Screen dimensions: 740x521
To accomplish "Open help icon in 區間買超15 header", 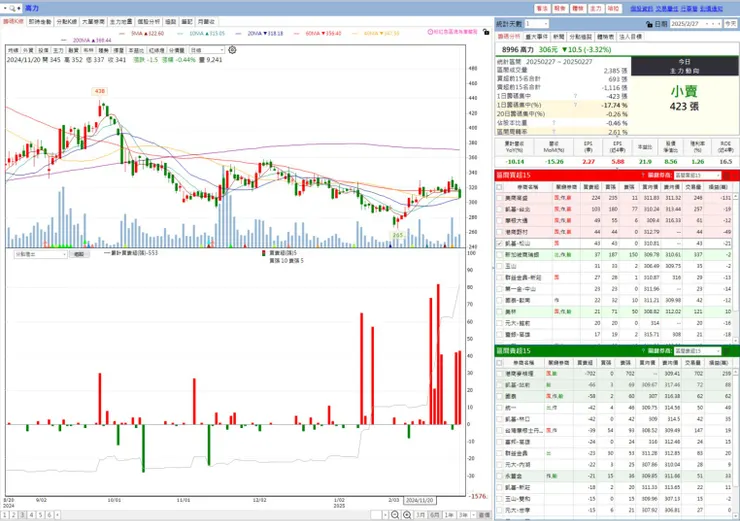I will tap(643, 175).
